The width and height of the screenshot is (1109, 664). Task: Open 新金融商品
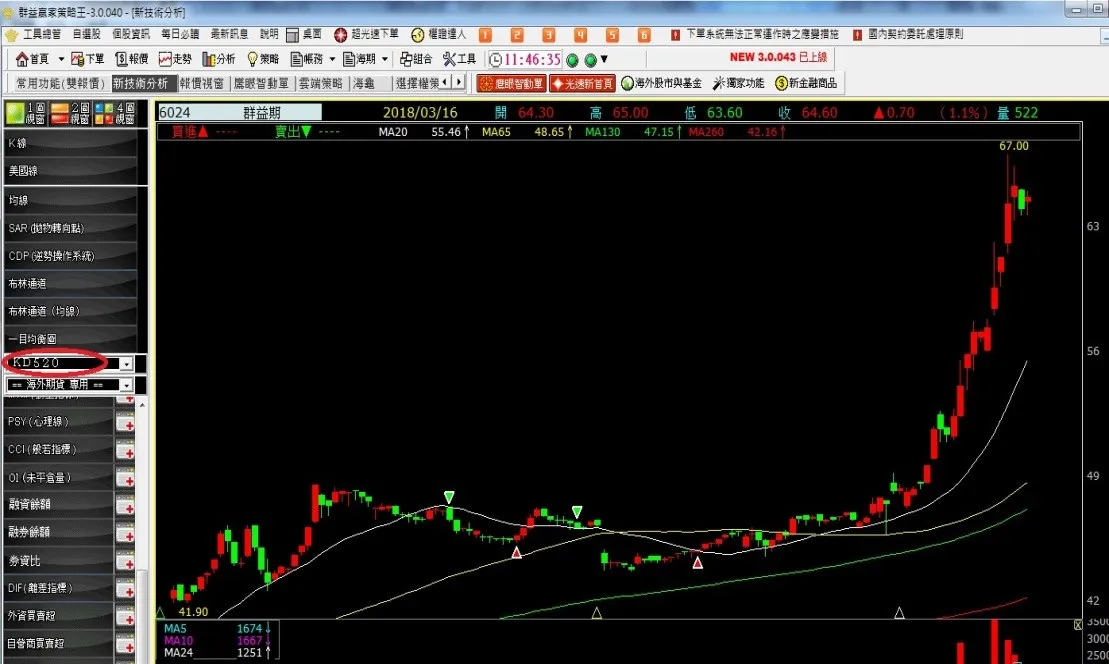tap(806, 83)
